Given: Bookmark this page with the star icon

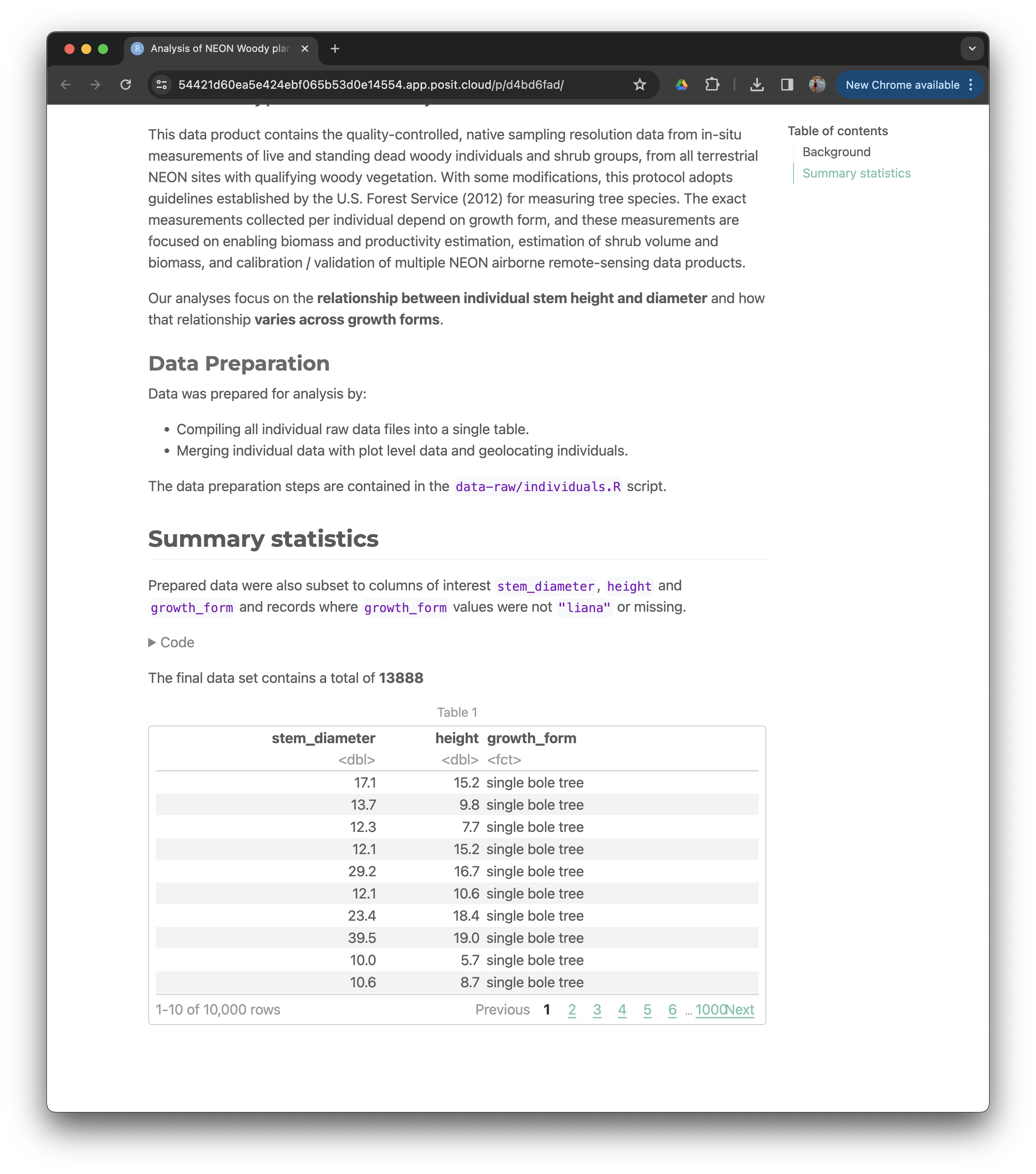Looking at the screenshot, I should [639, 85].
